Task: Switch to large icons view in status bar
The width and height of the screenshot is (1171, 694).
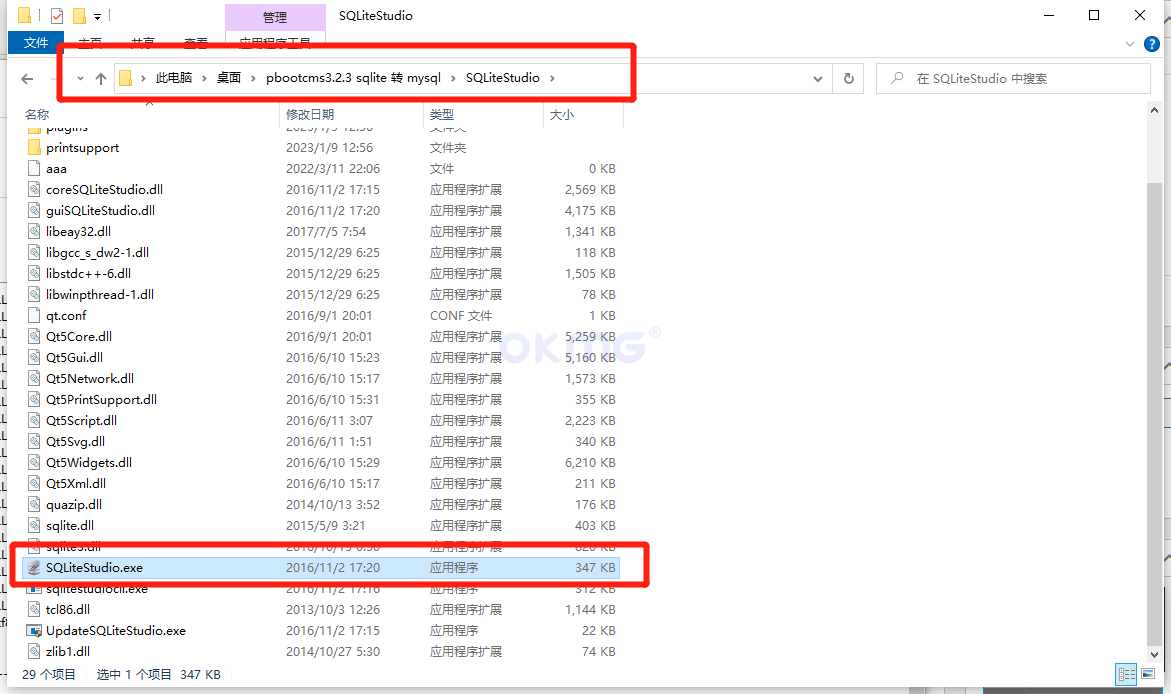Action: [1147, 674]
